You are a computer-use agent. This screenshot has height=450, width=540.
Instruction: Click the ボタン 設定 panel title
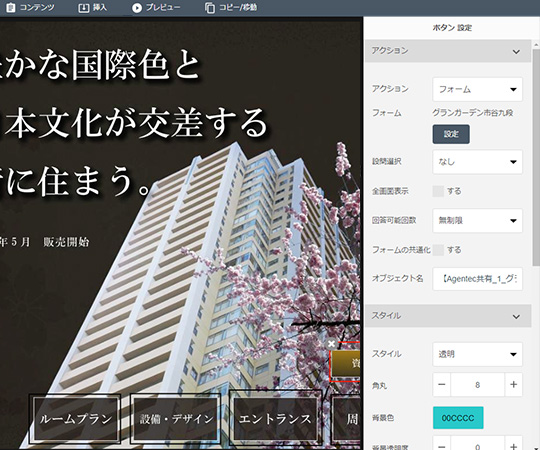point(452,28)
